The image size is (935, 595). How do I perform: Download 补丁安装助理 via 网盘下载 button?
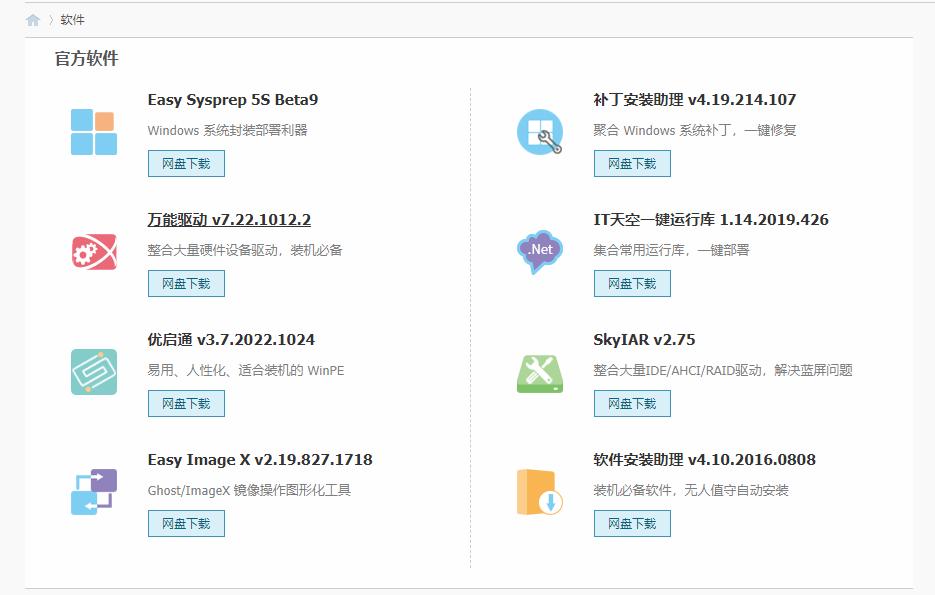(x=632, y=164)
